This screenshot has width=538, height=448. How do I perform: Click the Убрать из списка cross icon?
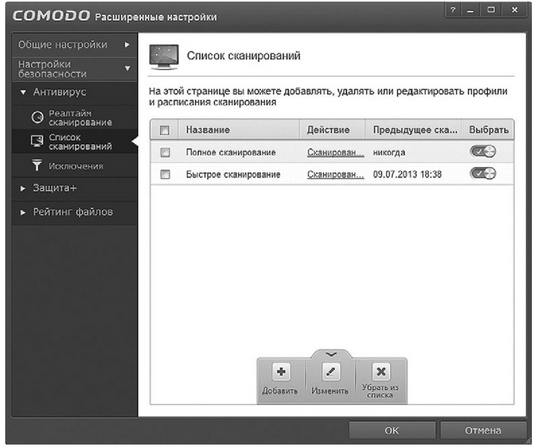(381, 372)
